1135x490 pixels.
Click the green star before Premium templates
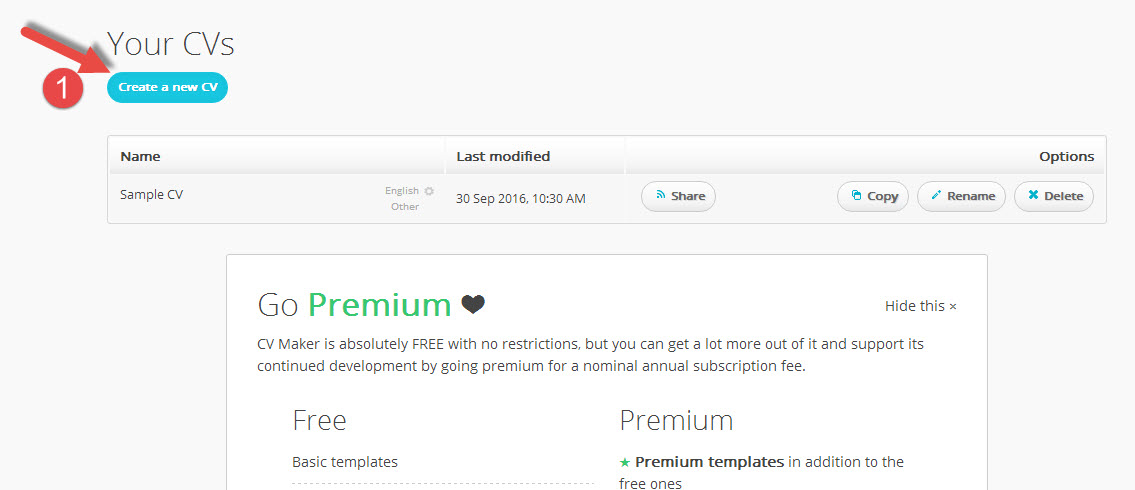(x=625, y=462)
